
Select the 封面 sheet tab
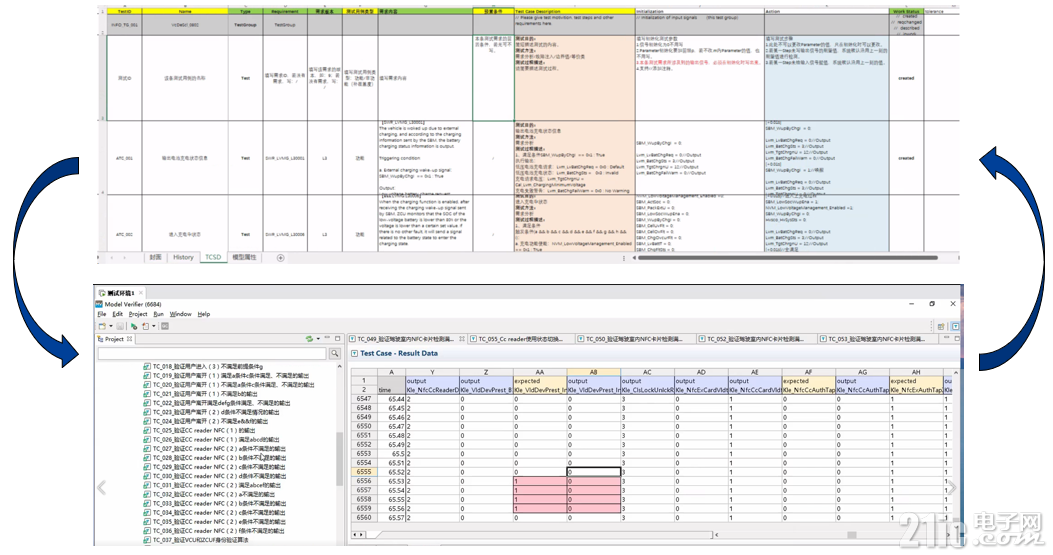tap(155, 257)
